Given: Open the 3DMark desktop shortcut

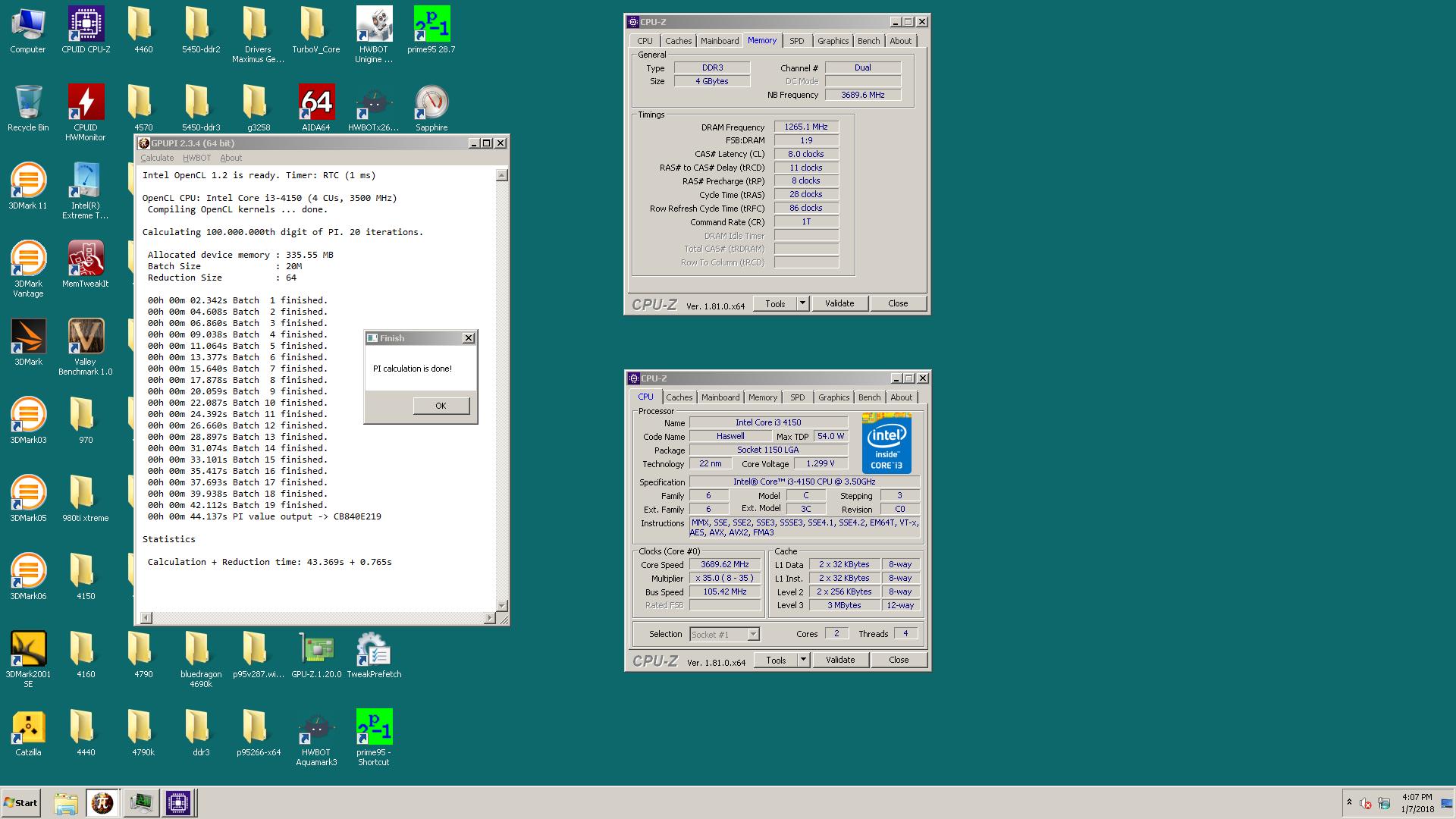Looking at the screenshot, I should click(x=28, y=342).
